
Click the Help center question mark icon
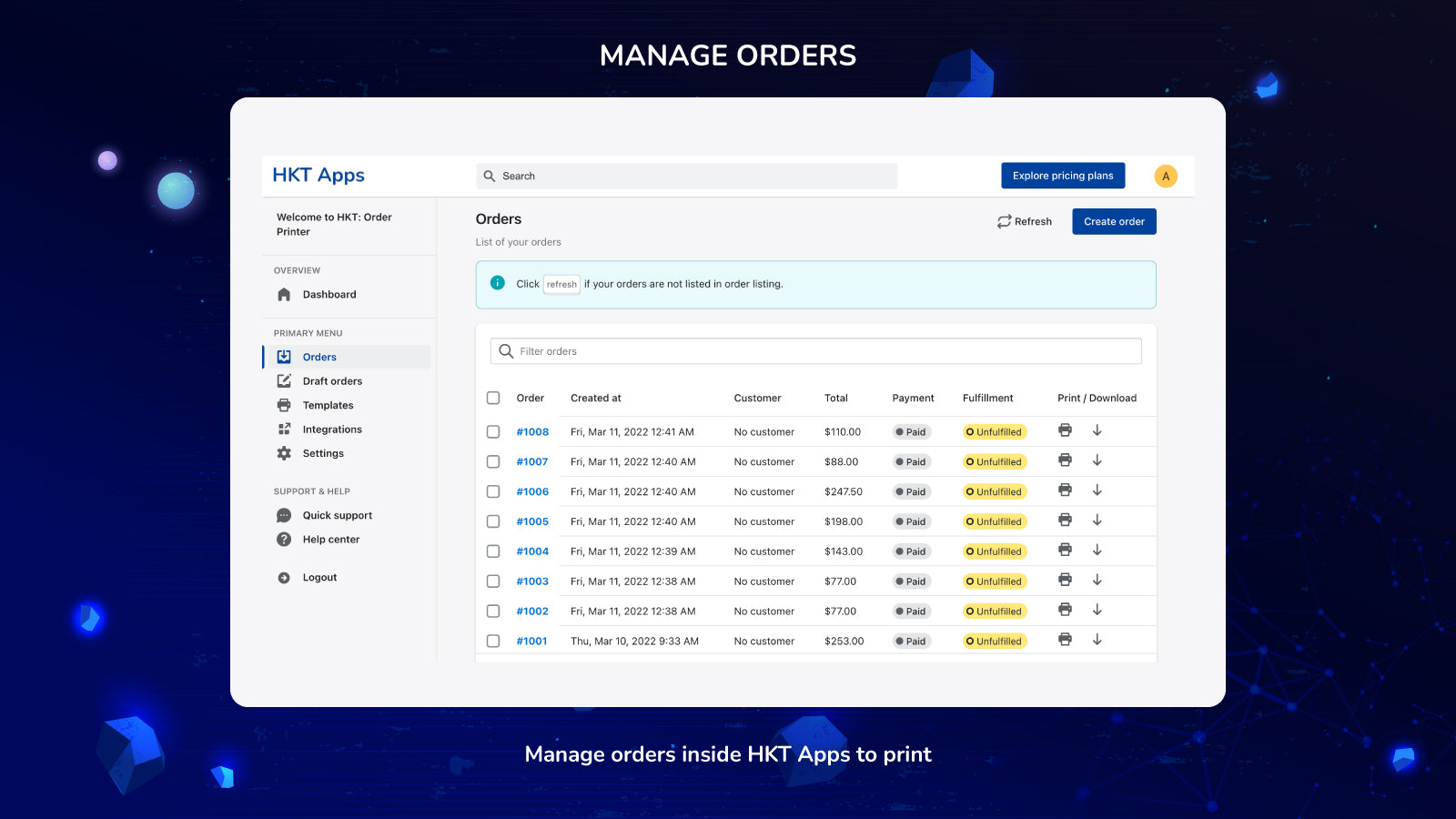[284, 540]
